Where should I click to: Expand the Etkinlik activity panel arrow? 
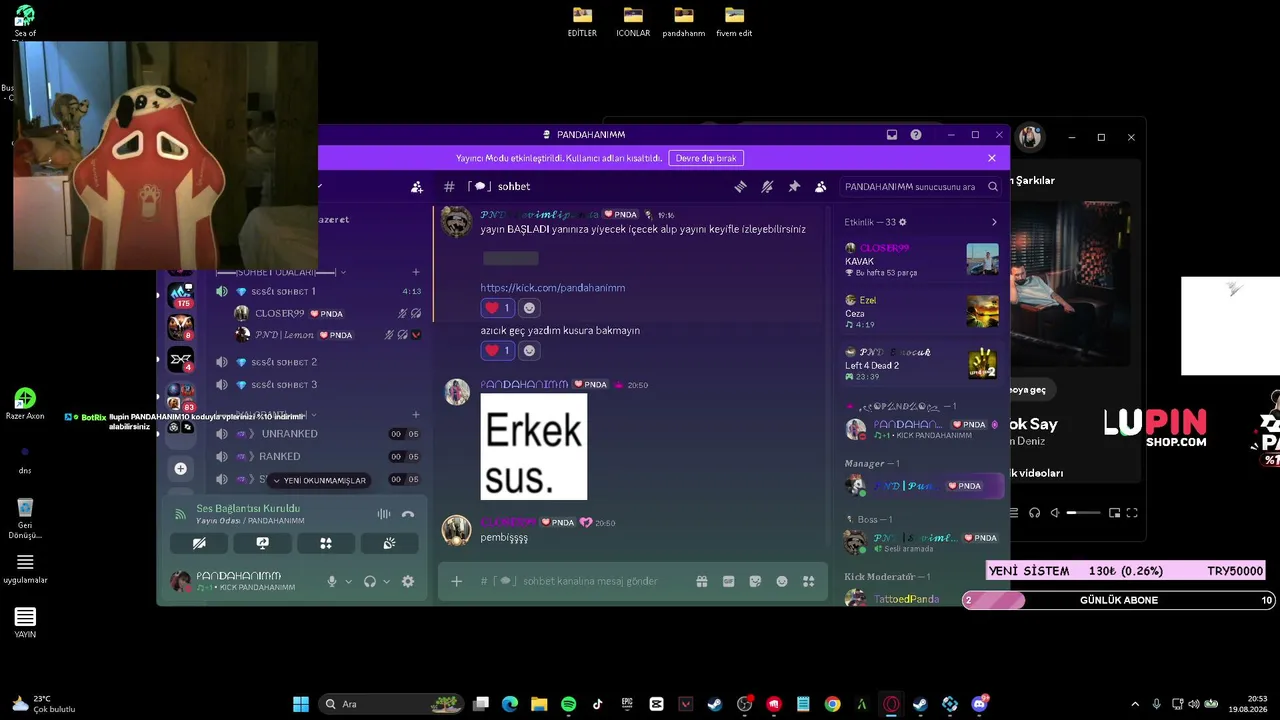tap(994, 222)
